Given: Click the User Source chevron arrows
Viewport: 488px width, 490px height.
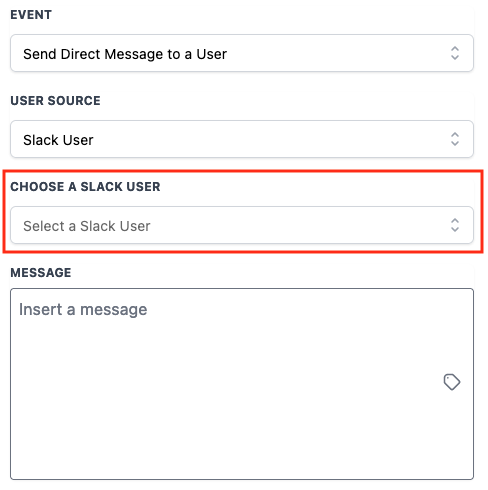Looking at the screenshot, I should (455, 139).
